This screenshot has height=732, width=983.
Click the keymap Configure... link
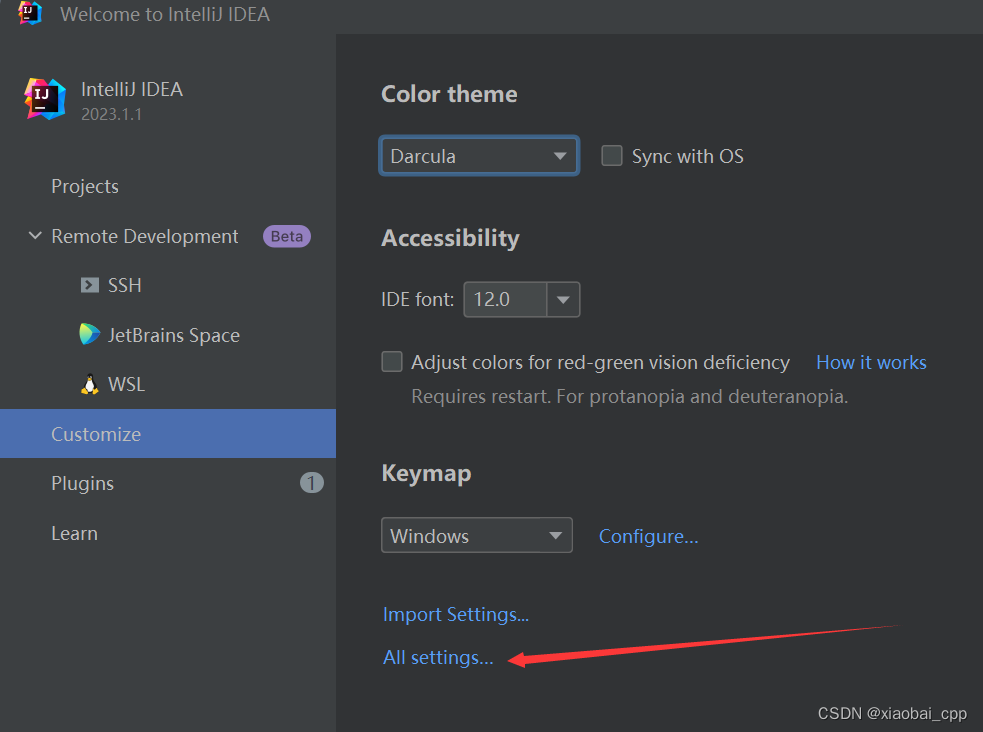tap(648, 536)
